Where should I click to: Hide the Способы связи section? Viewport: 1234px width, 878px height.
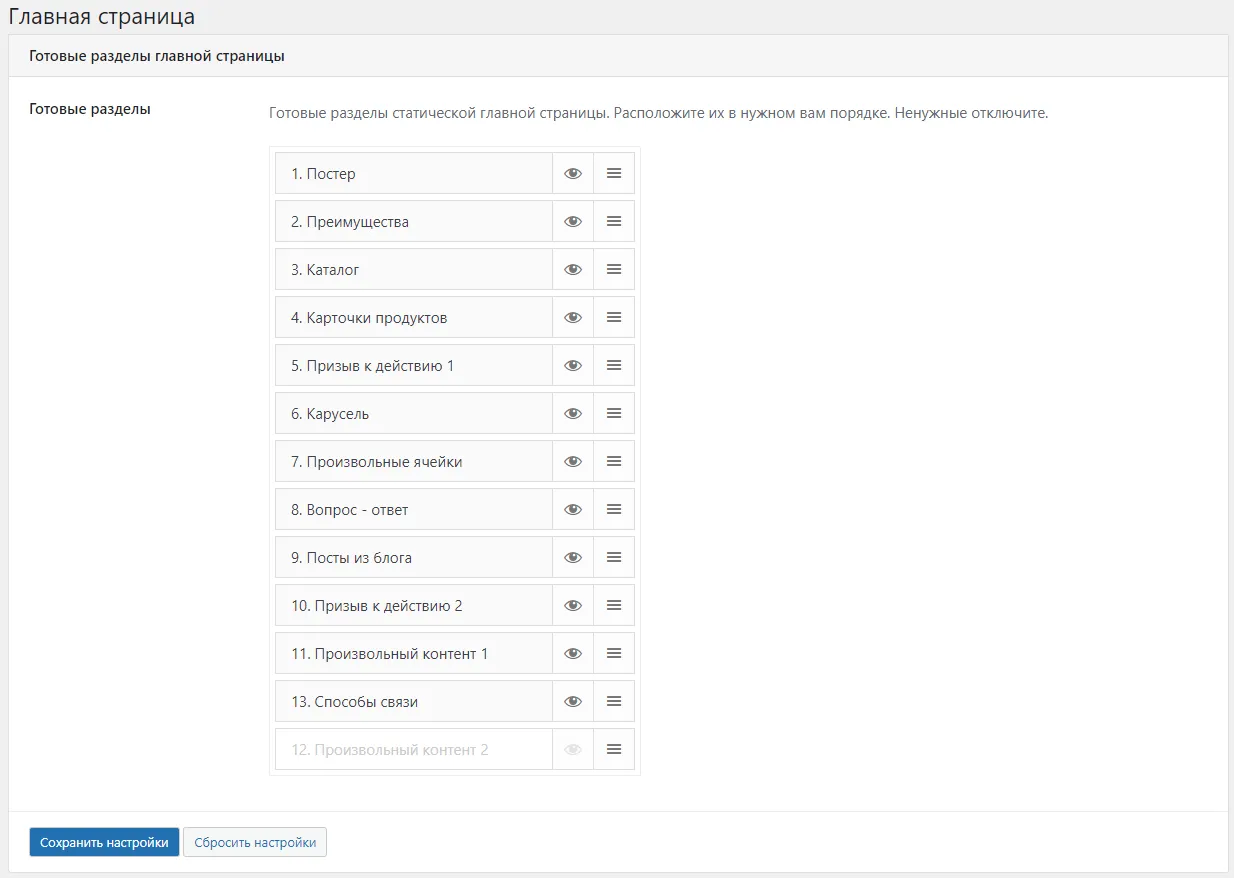[573, 701]
